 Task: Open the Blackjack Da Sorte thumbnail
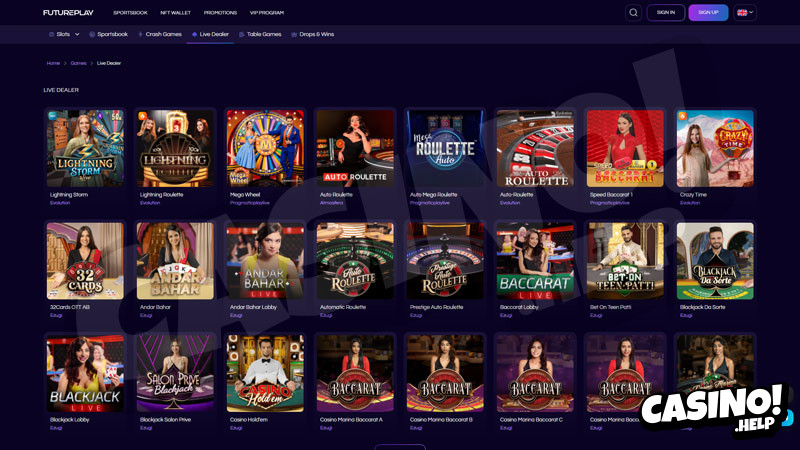(715, 261)
